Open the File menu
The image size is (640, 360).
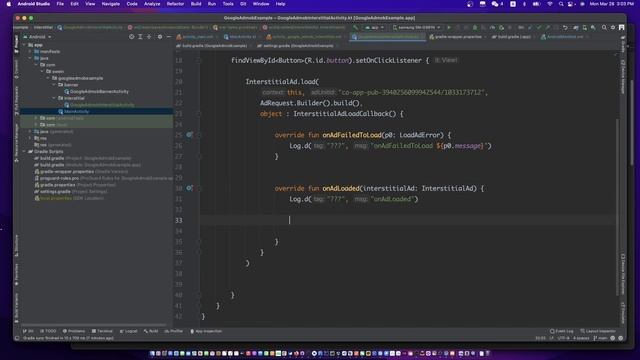pos(60,4)
